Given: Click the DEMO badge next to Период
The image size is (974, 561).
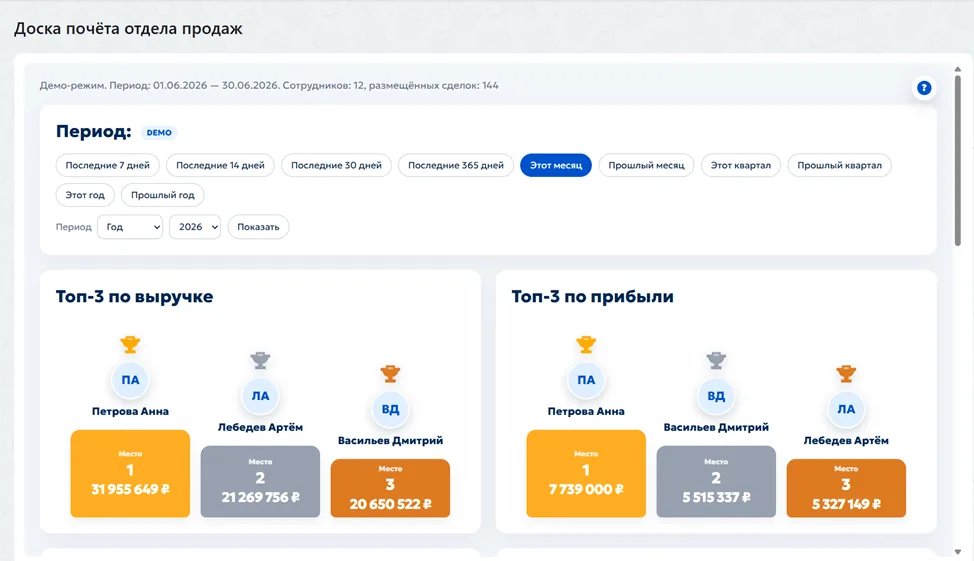Looking at the screenshot, I should [159, 132].
